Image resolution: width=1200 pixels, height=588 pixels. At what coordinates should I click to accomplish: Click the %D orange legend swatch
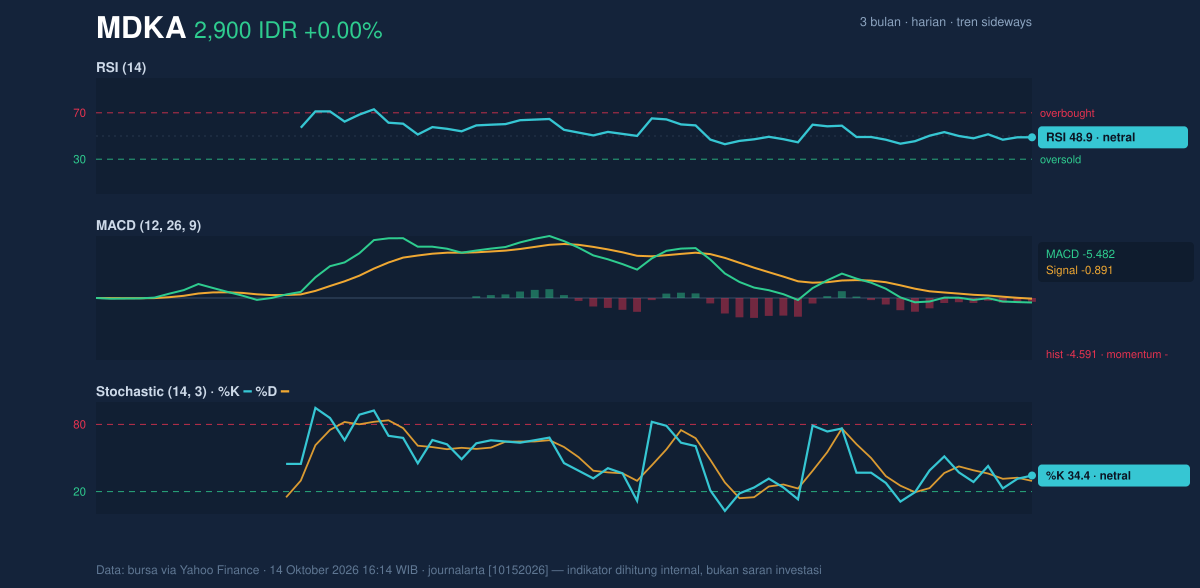(285, 392)
